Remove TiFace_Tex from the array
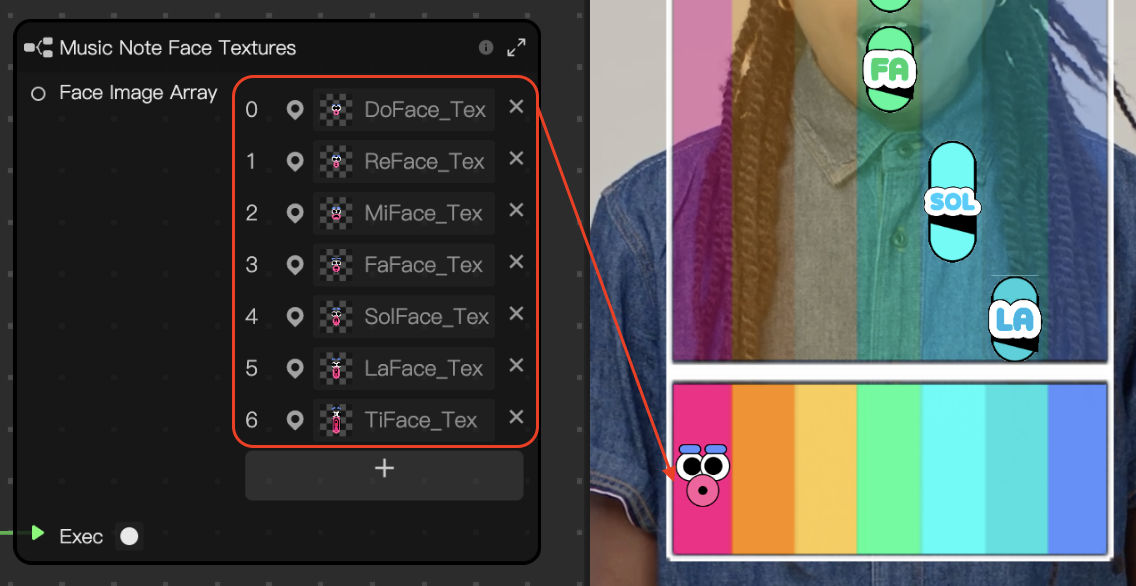 pyautogui.click(x=516, y=417)
